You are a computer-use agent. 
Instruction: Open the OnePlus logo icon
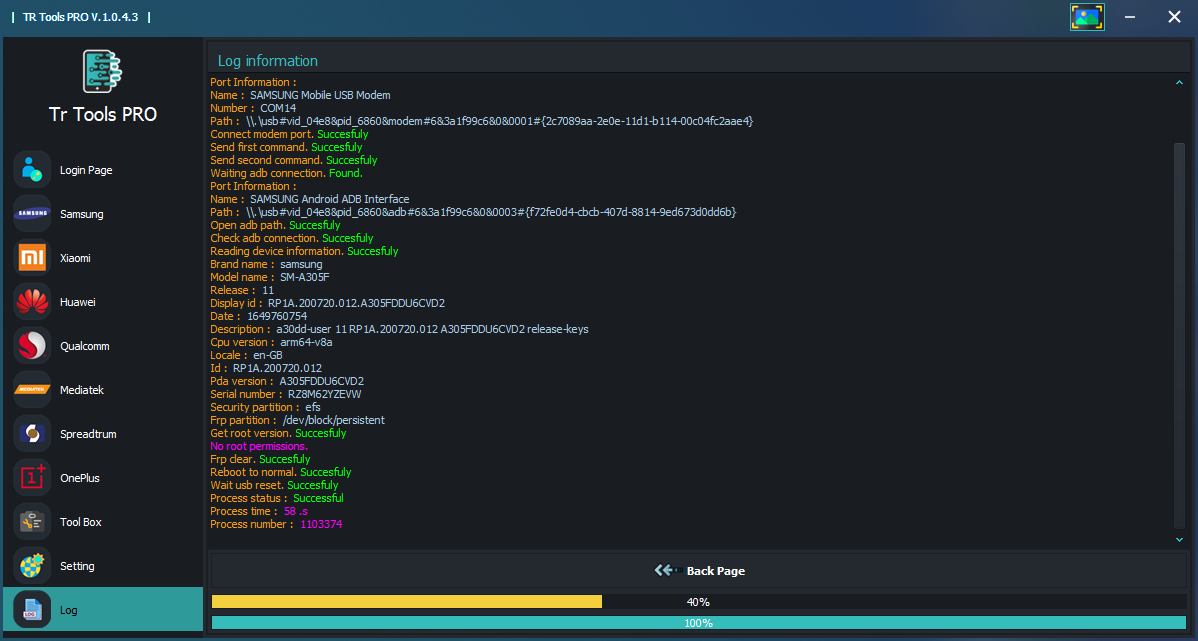coord(32,478)
